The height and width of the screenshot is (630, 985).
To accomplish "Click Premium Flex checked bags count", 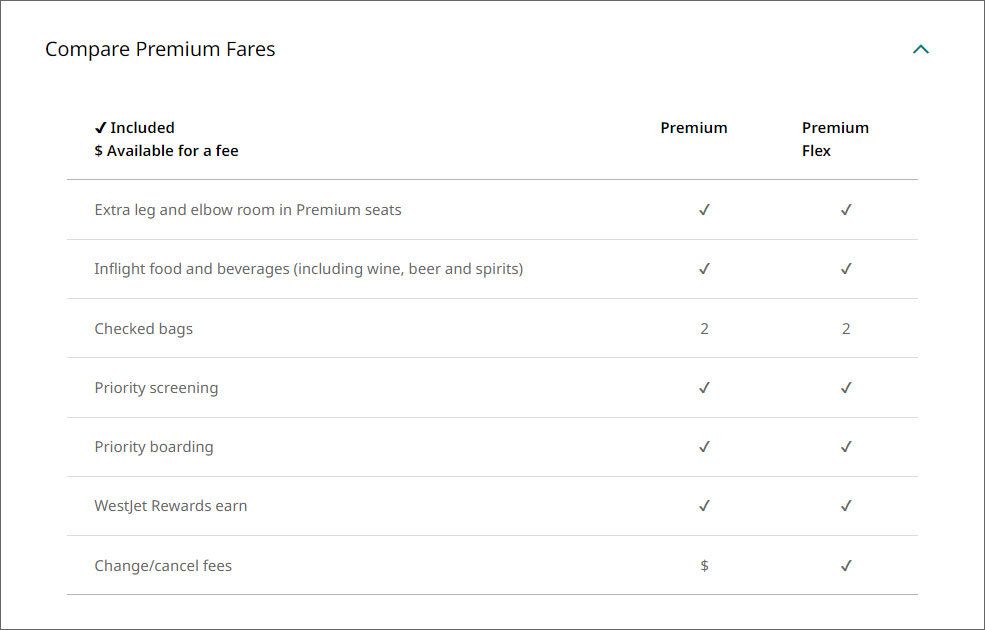I will (x=846, y=329).
